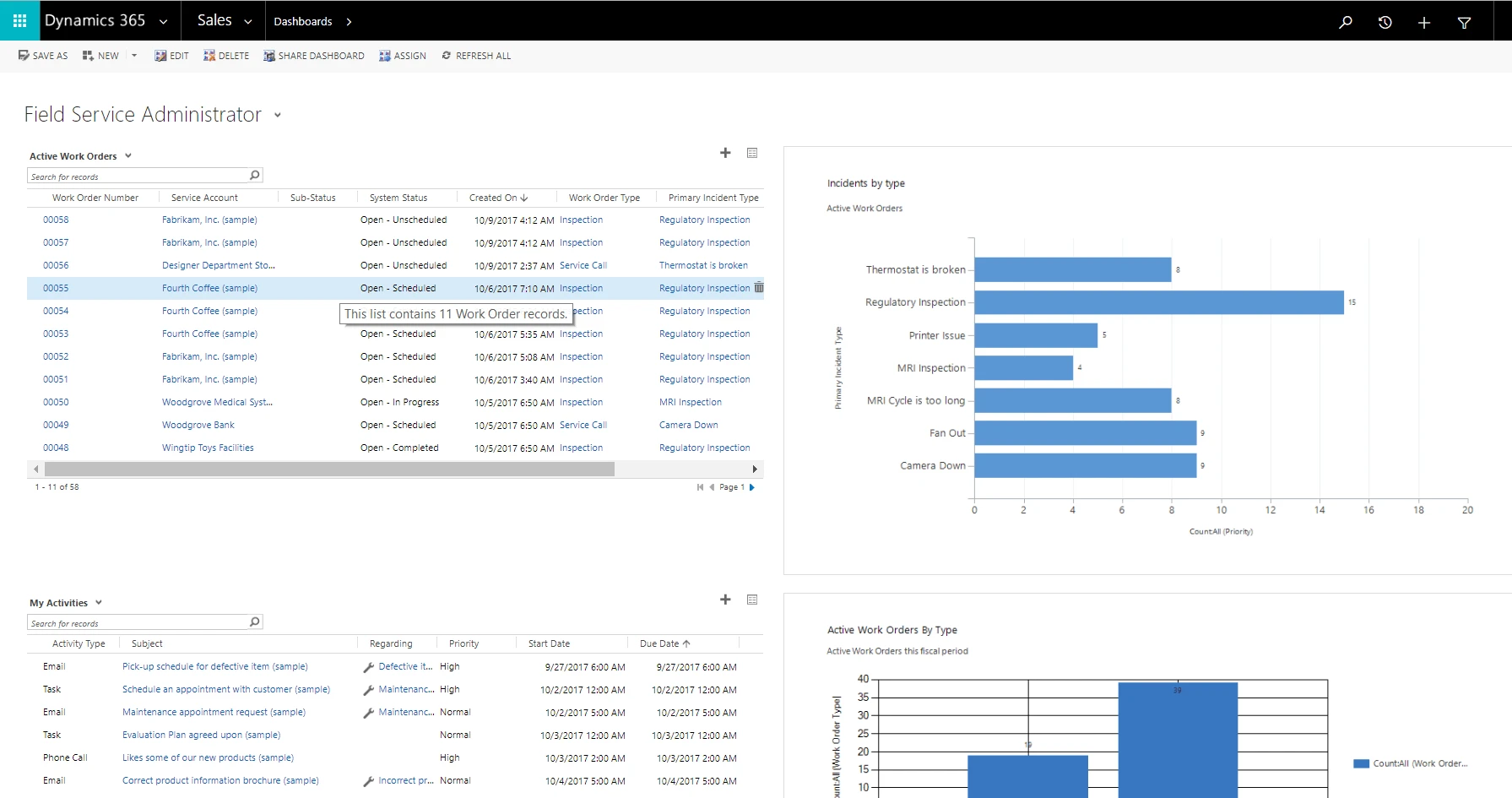1512x798 pixels.
Task: Expand Sales area dropdown chevron
Action: coord(247,22)
